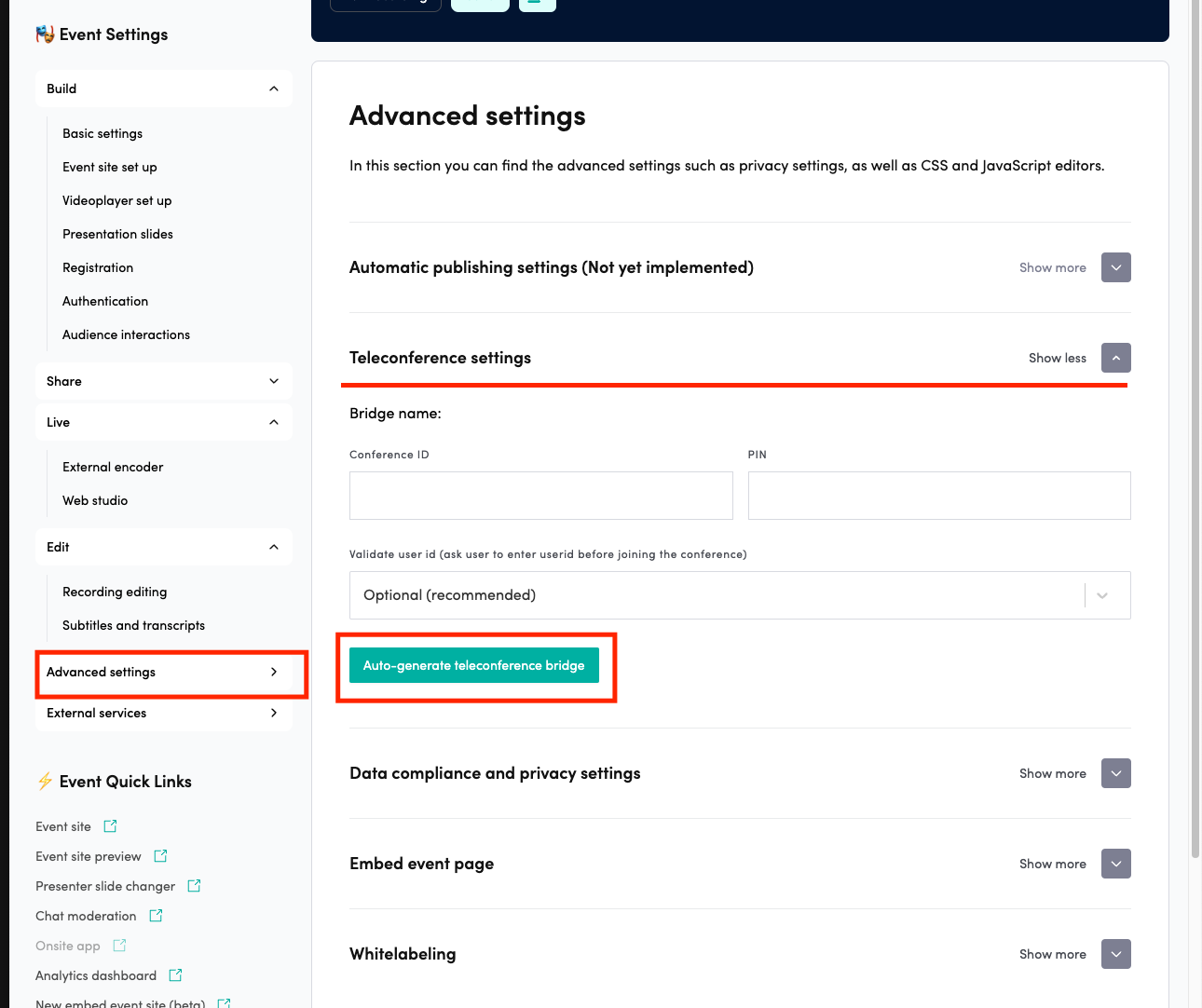Click Presenter slide changer external link icon
Image resolution: width=1202 pixels, height=1008 pixels.
click(194, 886)
